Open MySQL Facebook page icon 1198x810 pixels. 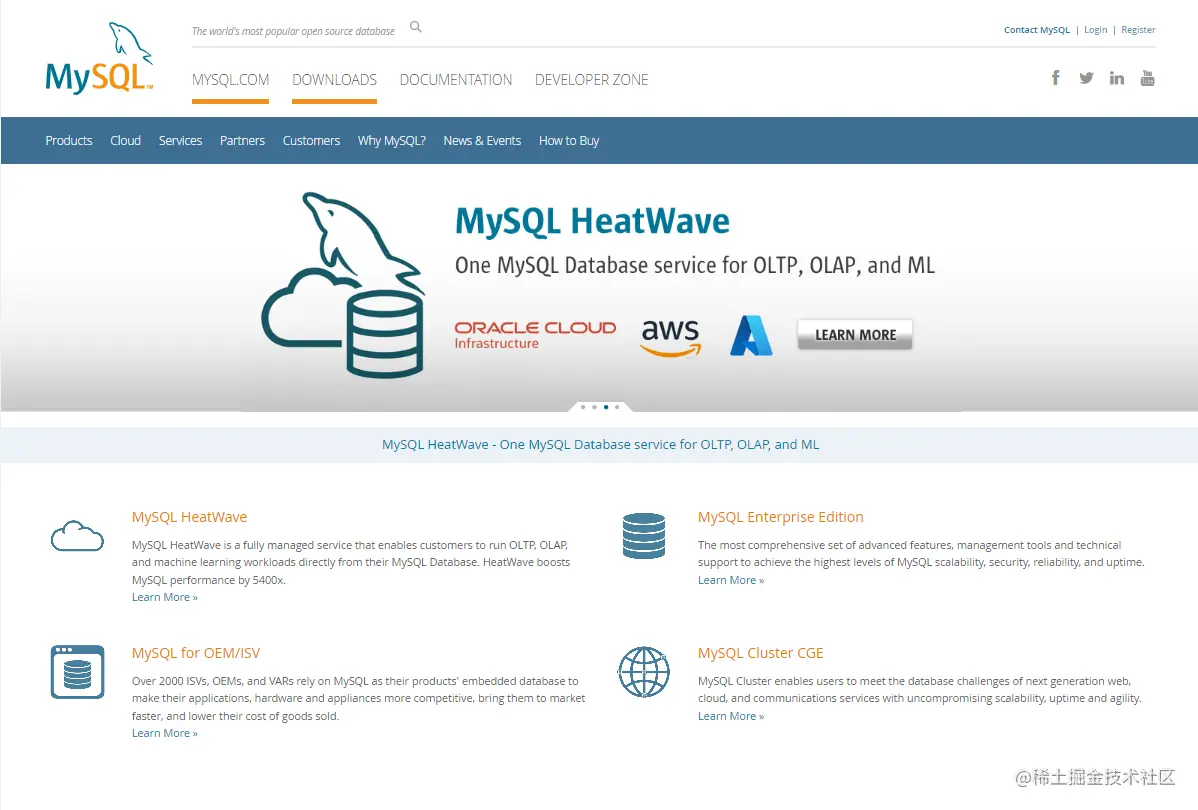(x=1055, y=78)
